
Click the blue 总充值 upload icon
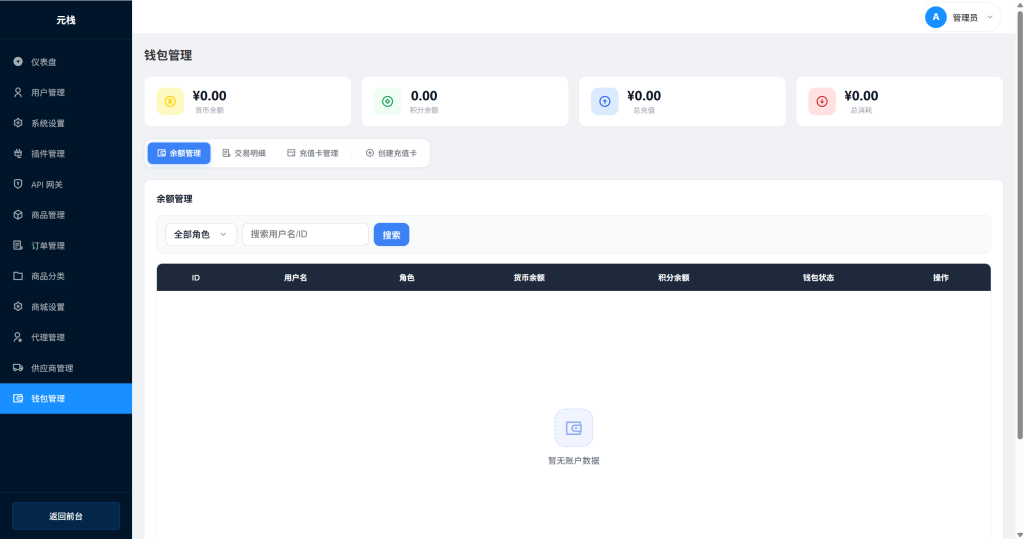(604, 101)
